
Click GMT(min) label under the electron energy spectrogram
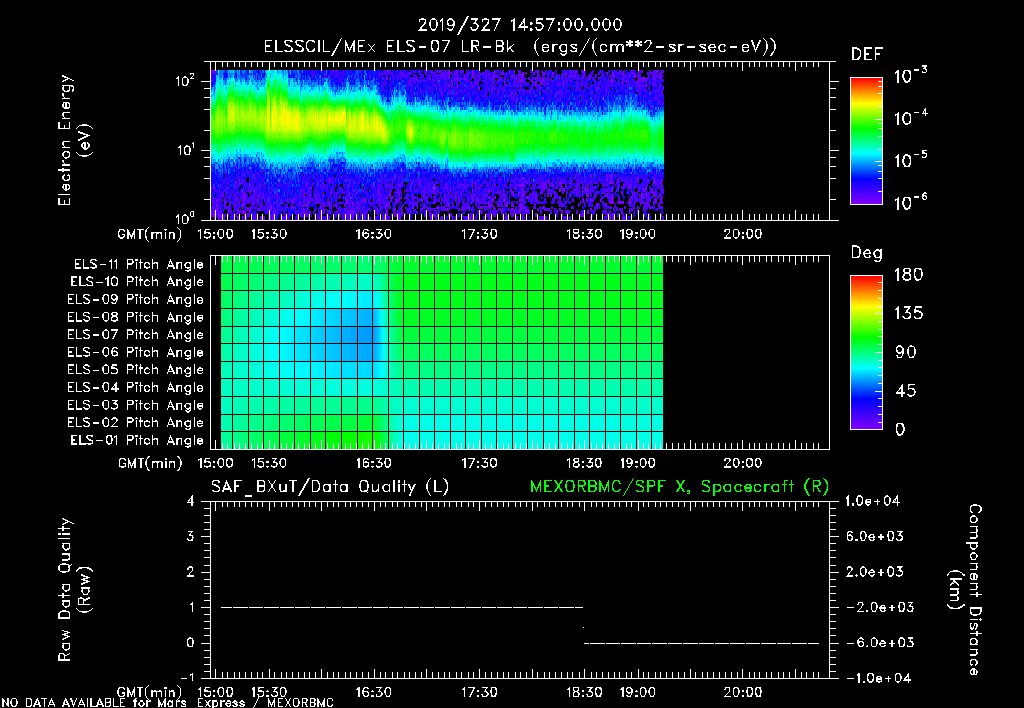[150, 234]
